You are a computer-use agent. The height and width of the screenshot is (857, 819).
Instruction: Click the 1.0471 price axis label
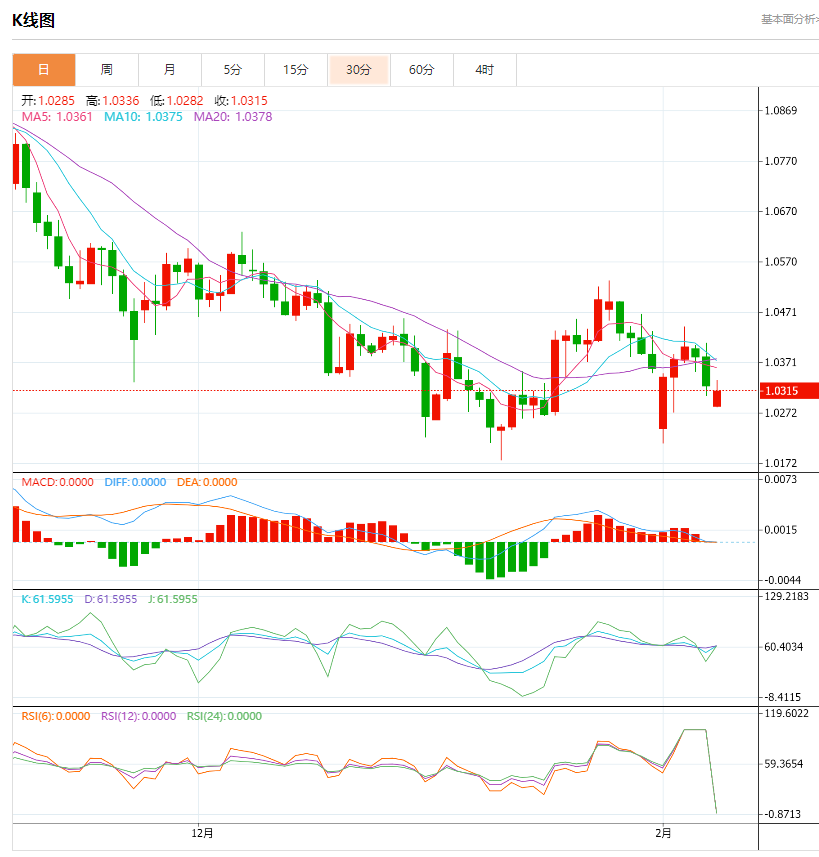[781, 312]
